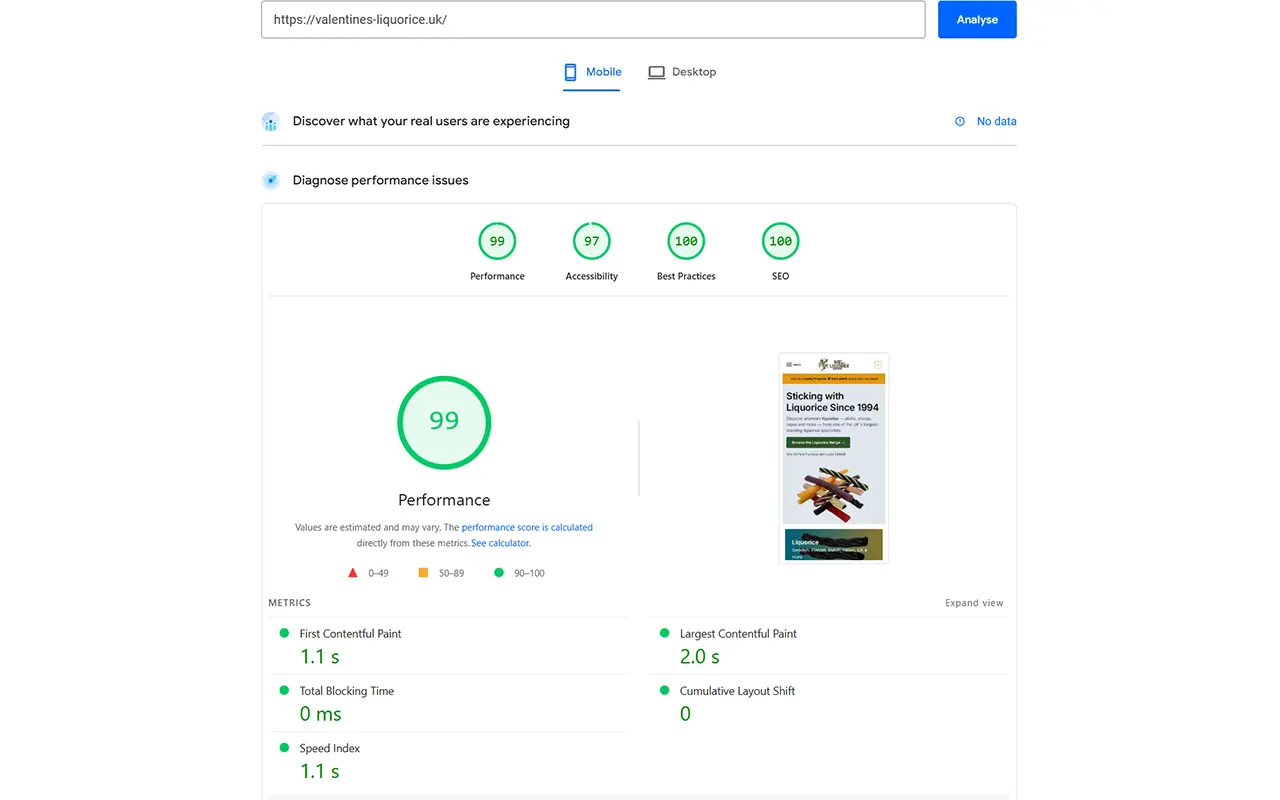Click the red triangle 0–49 legend marker
Viewport: 1280px width, 800px height.
coord(352,572)
